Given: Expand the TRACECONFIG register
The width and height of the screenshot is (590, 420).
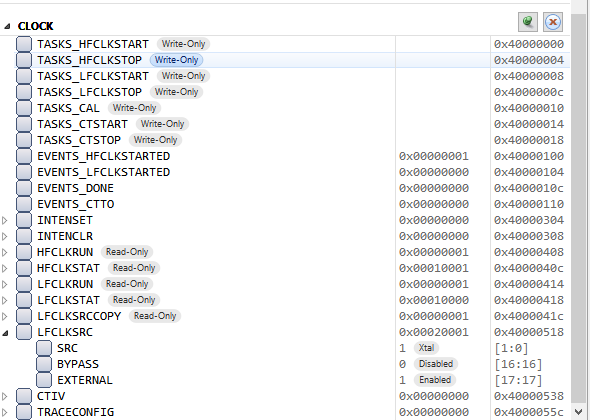Looking at the screenshot, I should pyautogui.click(x=5, y=412).
